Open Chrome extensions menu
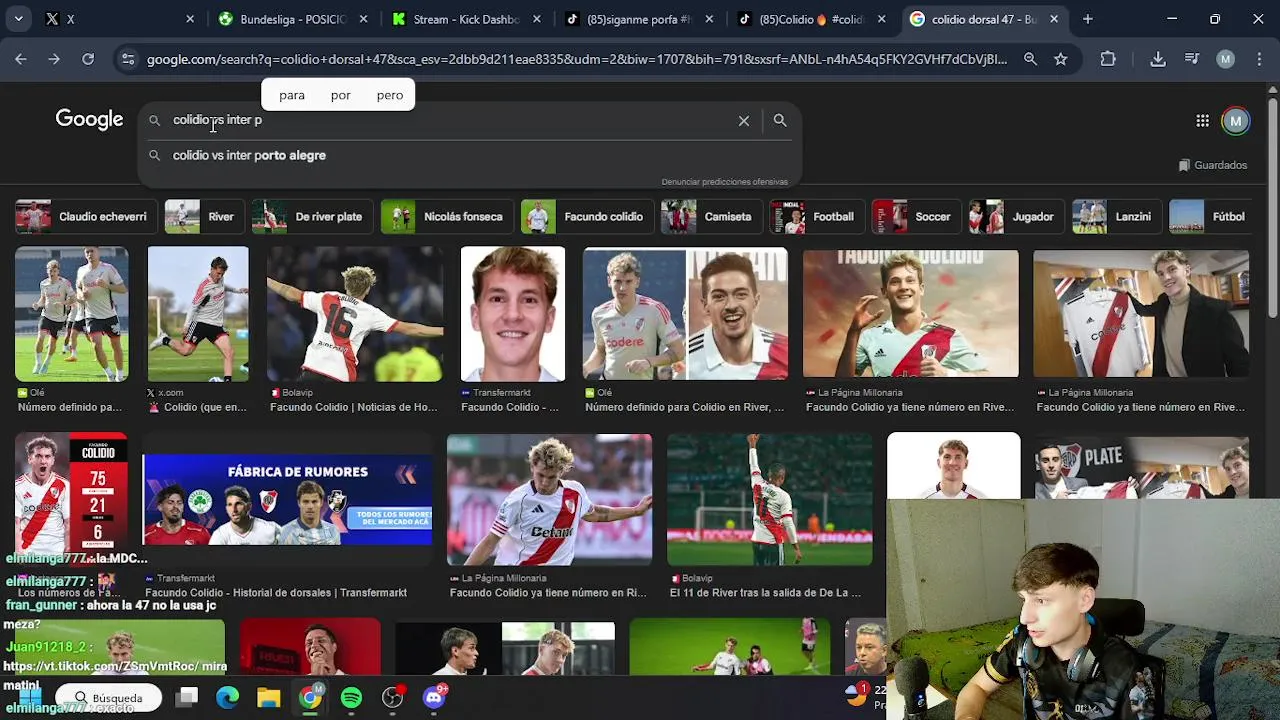Screen dimensions: 1280x720 [1108, 59]
